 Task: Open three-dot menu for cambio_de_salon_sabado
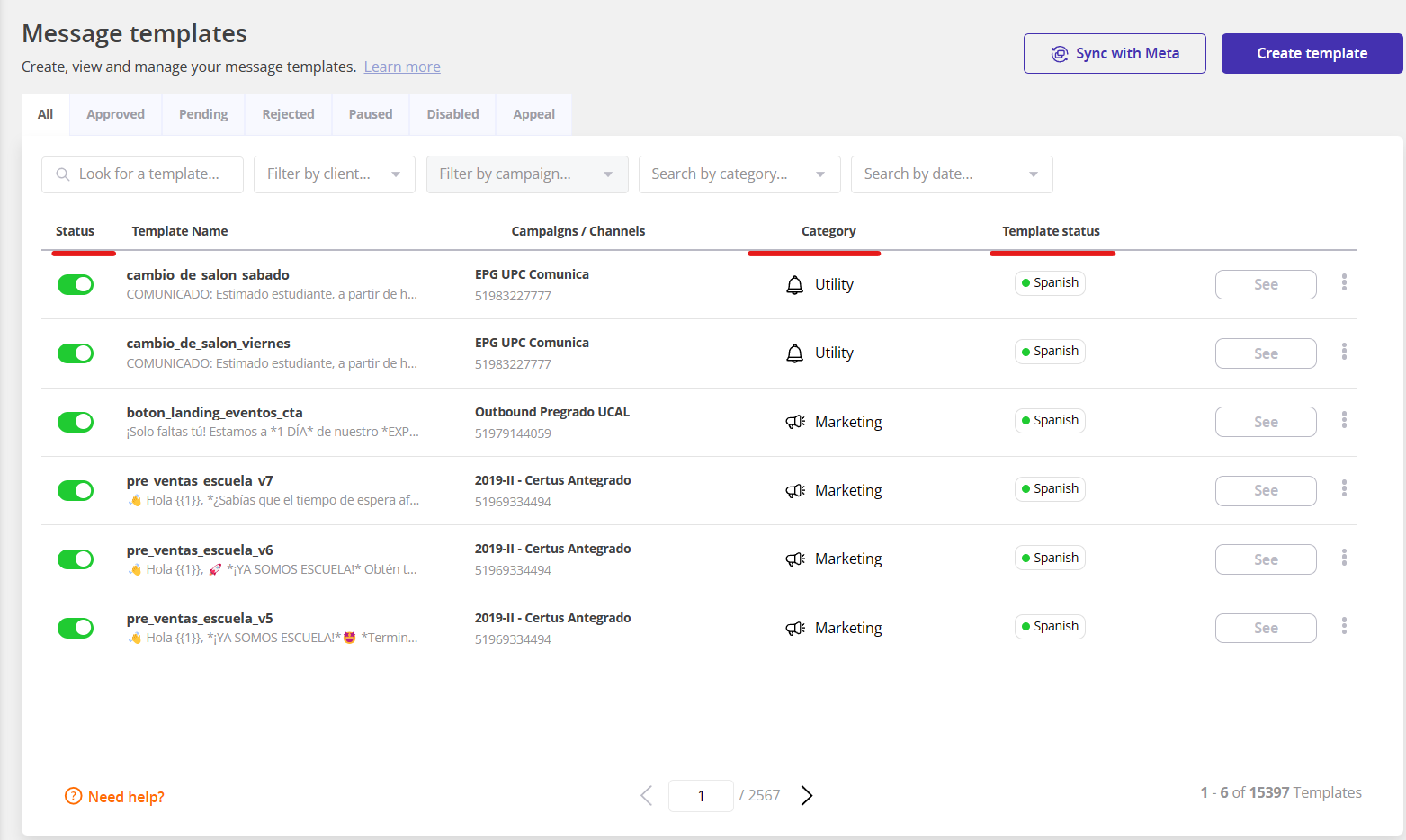1344,282
